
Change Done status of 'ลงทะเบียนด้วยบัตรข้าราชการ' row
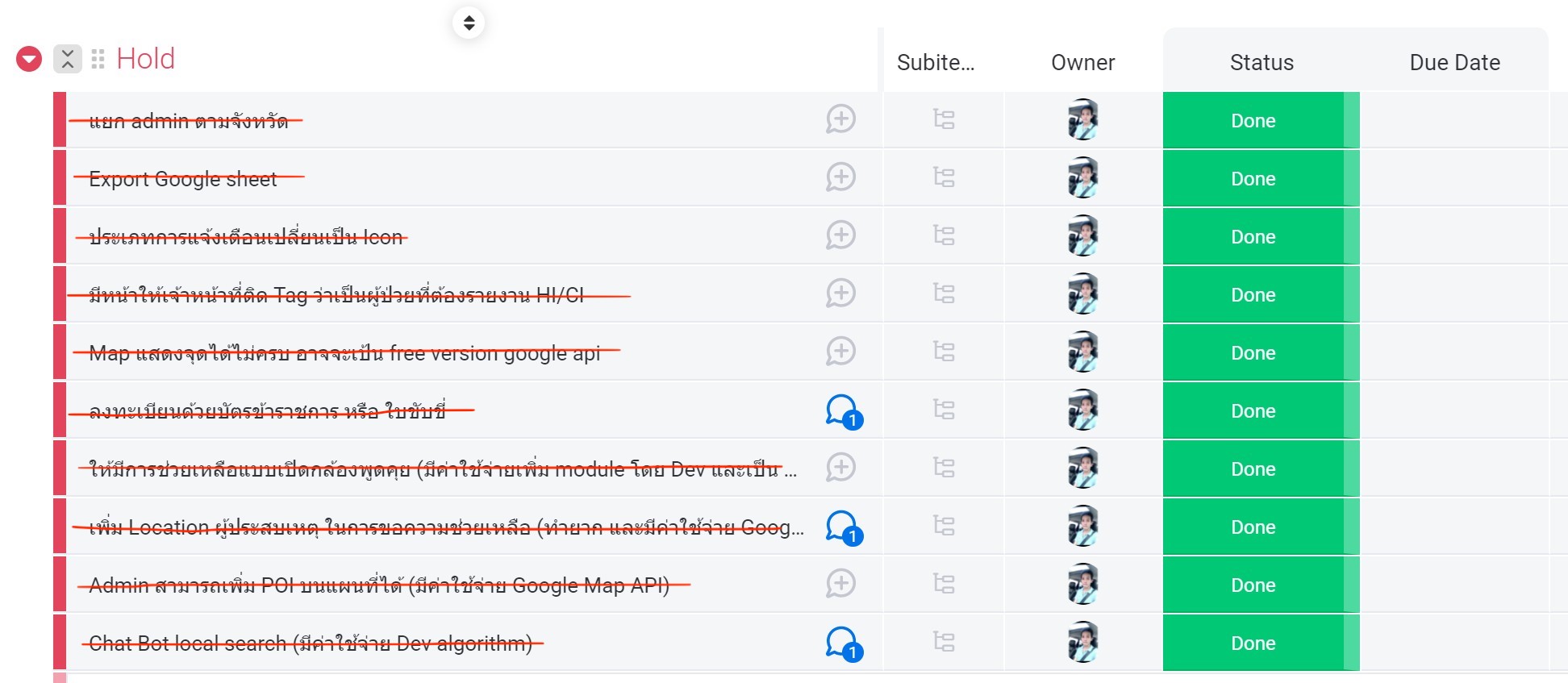[1261, 410]
